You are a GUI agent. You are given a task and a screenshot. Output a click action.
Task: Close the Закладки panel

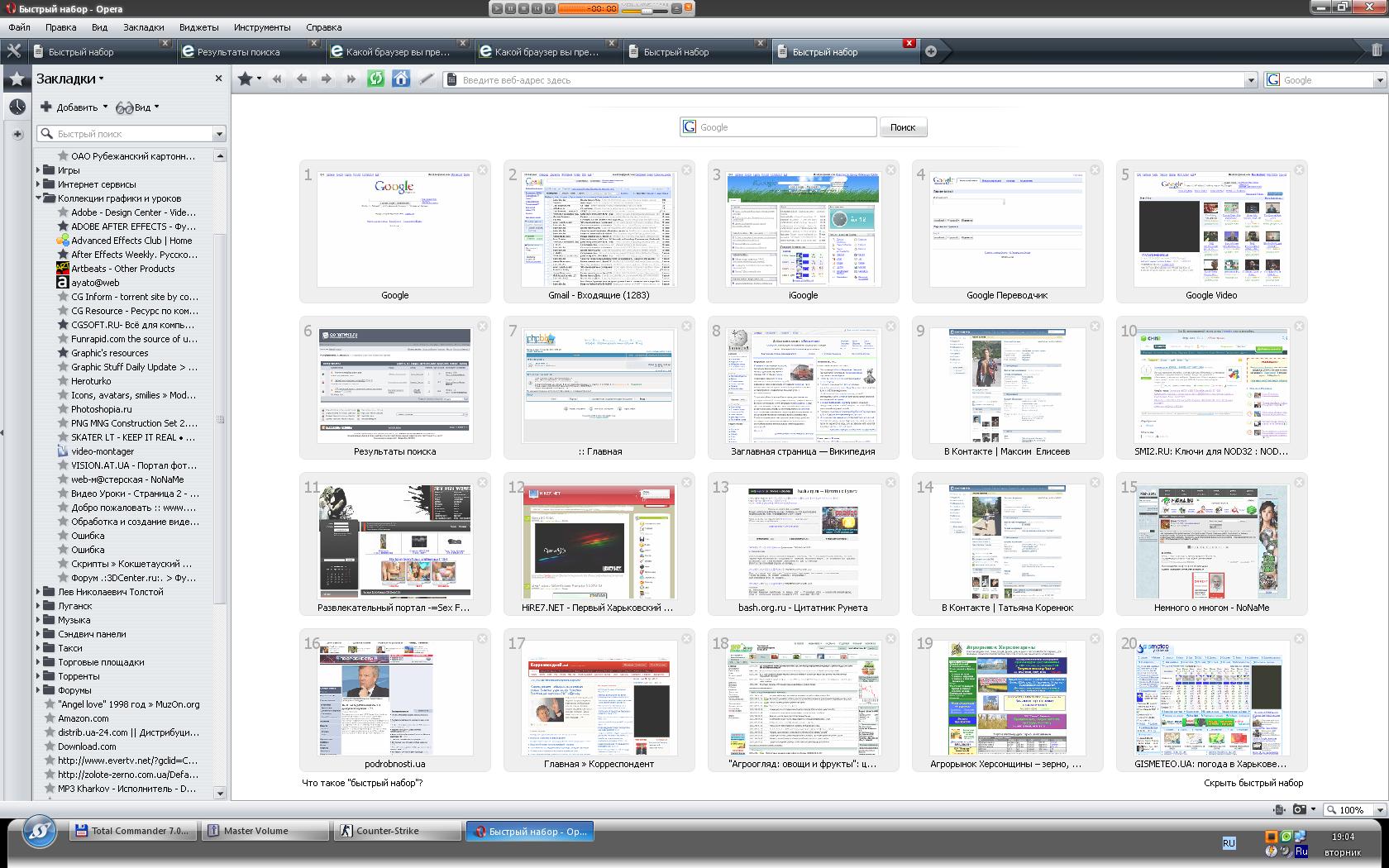coord(218,79)
